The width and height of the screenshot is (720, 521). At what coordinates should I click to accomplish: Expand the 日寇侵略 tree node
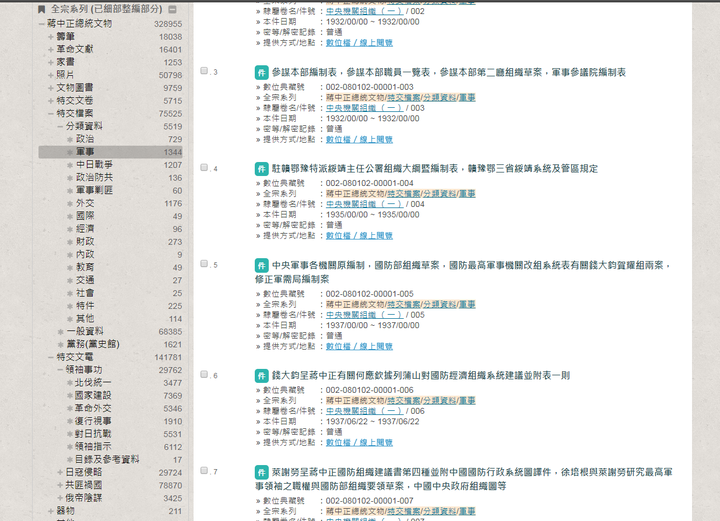60,472
